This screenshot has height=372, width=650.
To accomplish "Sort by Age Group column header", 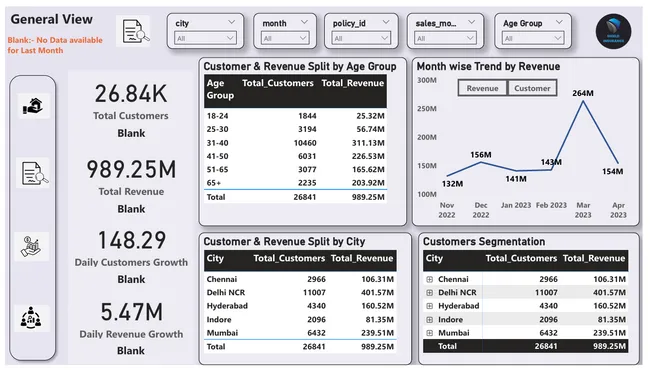I will click(x=220, y=89).
